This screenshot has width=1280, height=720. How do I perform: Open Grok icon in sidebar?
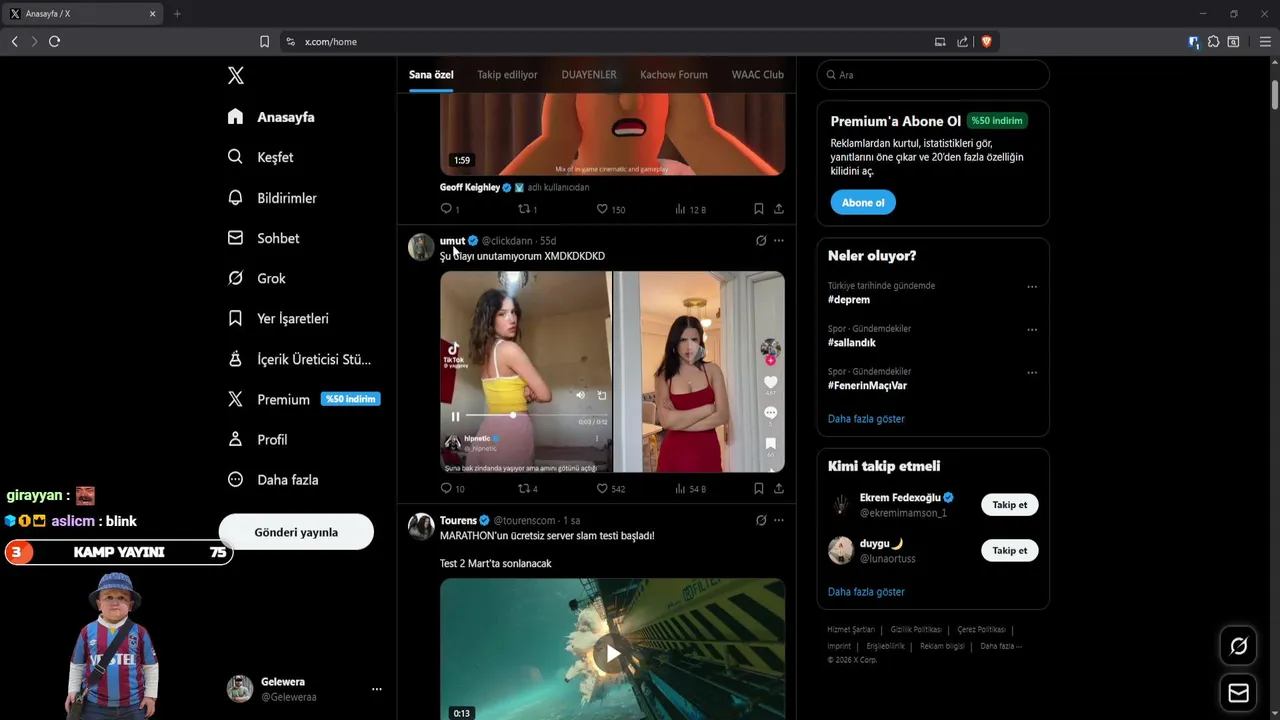235,278
